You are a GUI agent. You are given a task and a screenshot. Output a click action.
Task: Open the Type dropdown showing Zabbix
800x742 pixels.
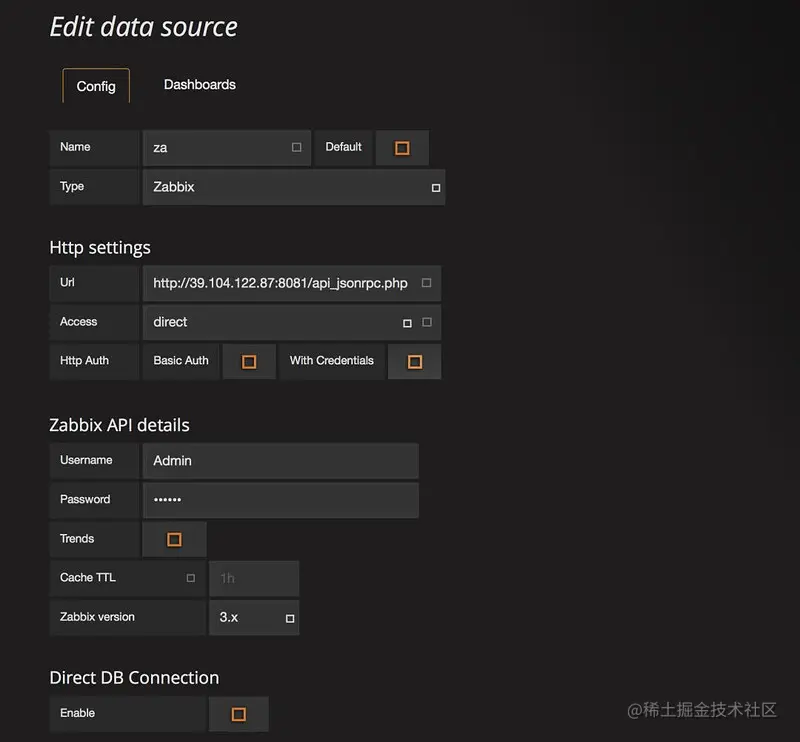[294, 187]
